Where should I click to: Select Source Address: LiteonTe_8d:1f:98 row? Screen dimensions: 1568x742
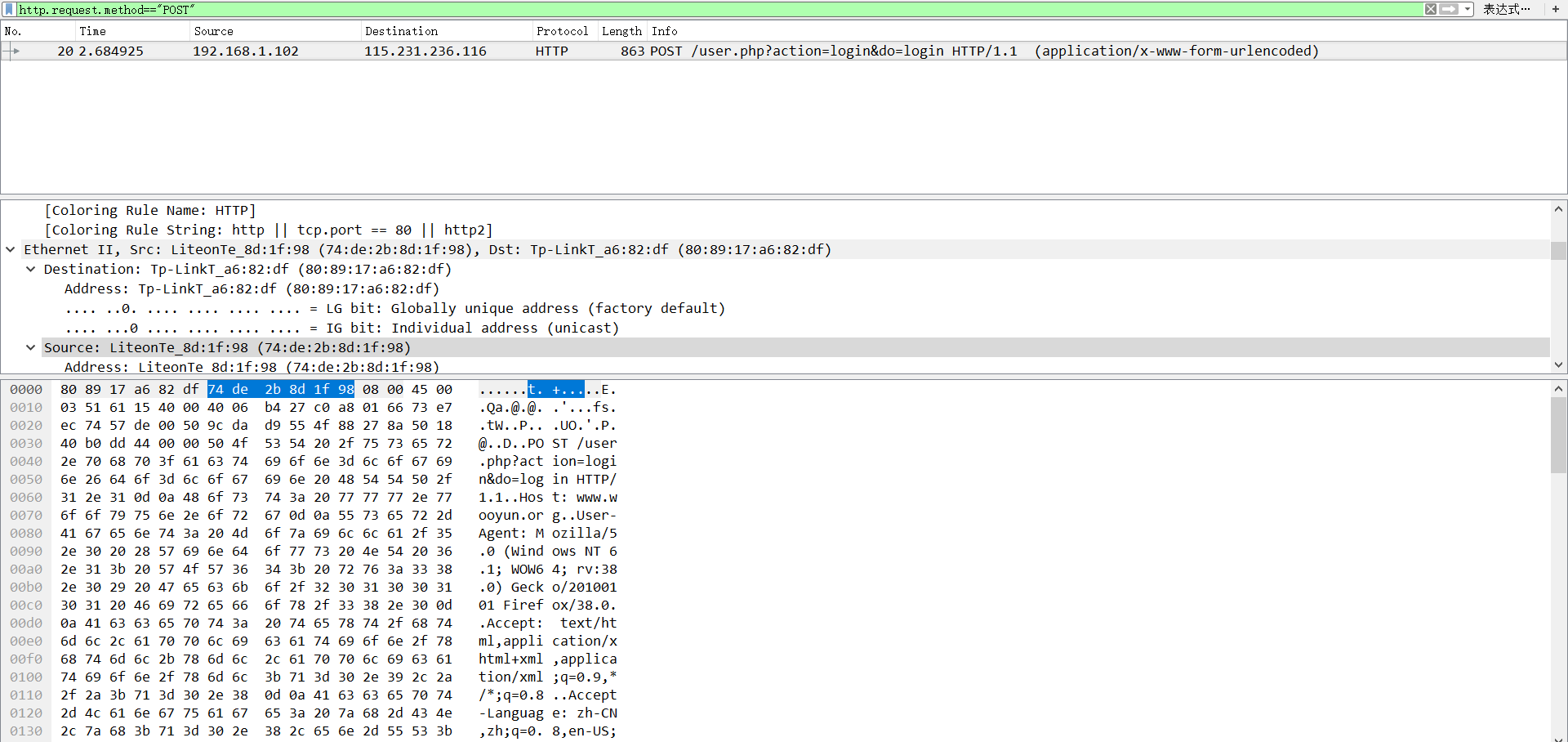point(252,367)
